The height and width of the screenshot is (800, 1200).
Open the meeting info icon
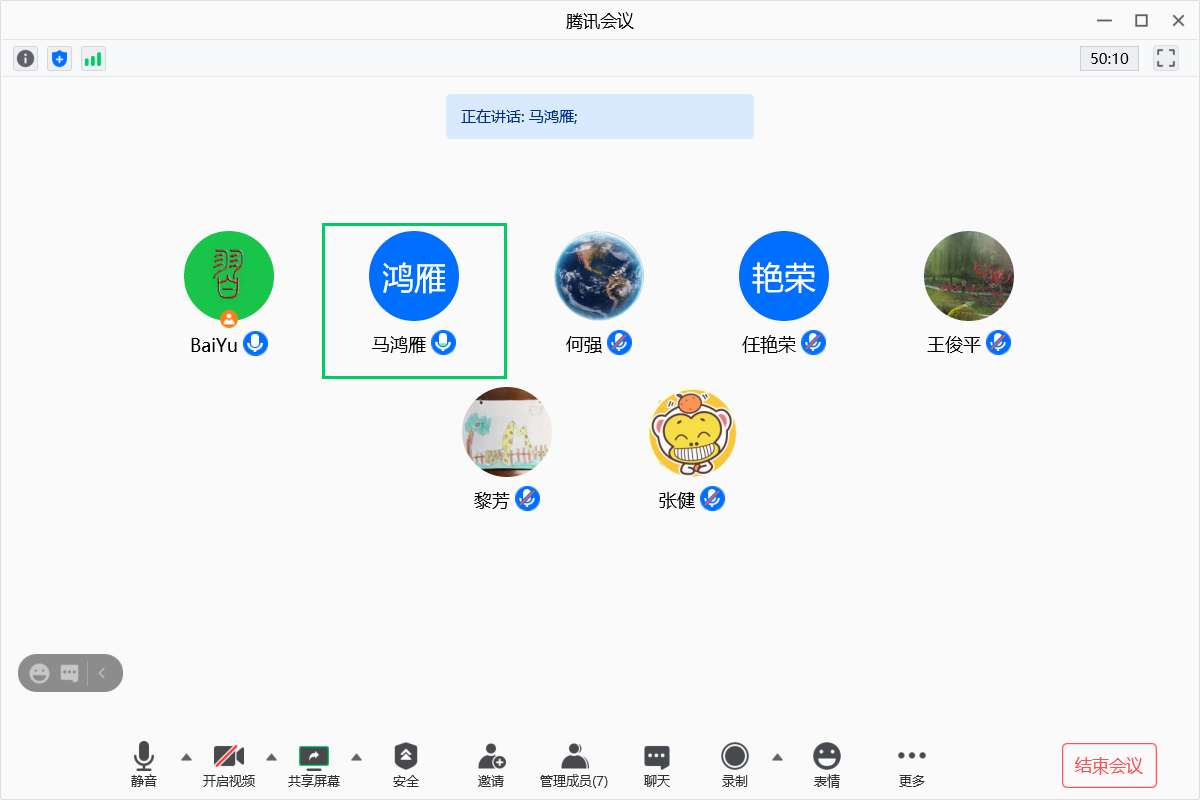click(x=26, y=59)
